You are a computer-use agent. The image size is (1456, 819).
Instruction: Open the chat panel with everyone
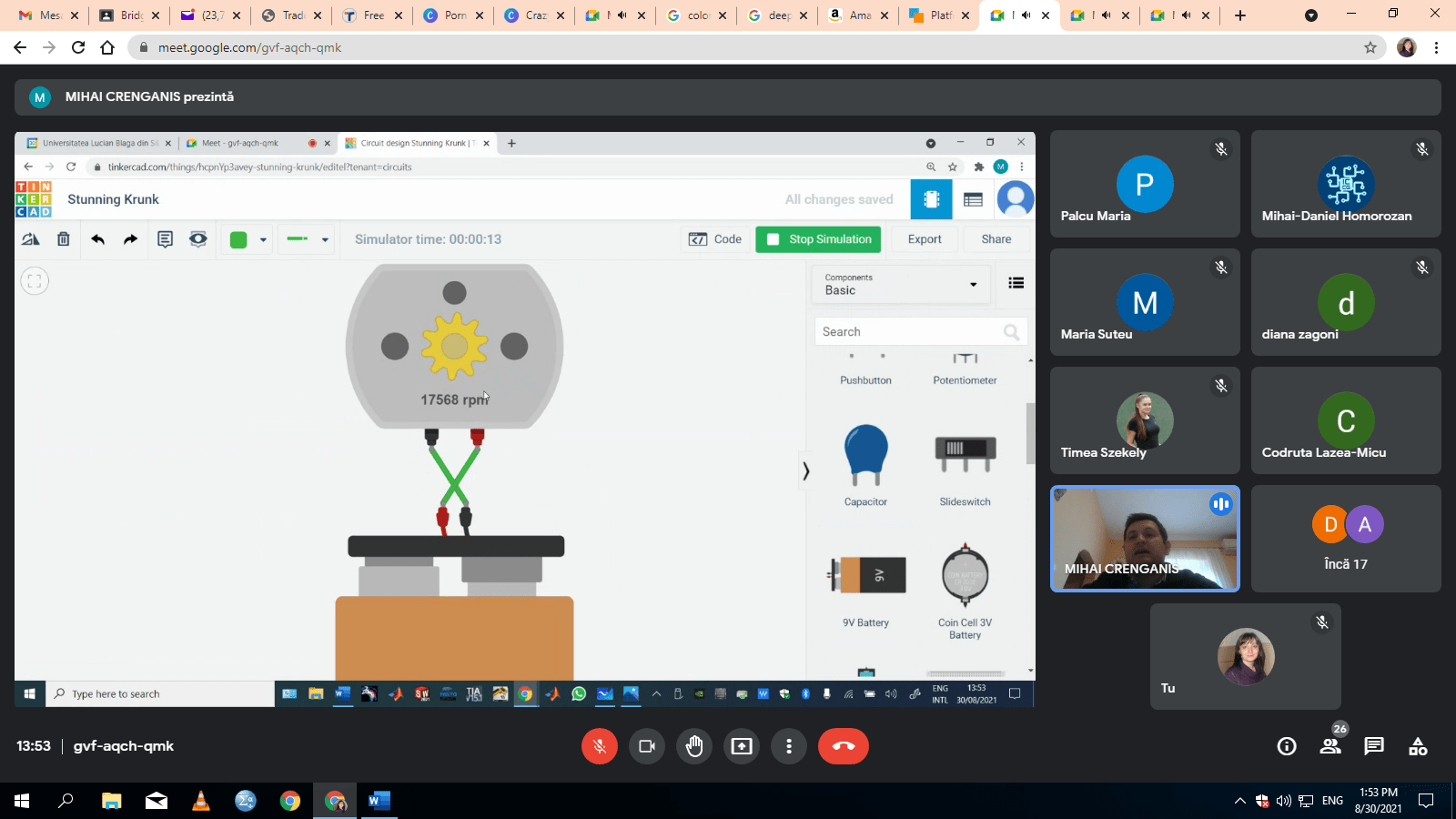coord(1374,746)
